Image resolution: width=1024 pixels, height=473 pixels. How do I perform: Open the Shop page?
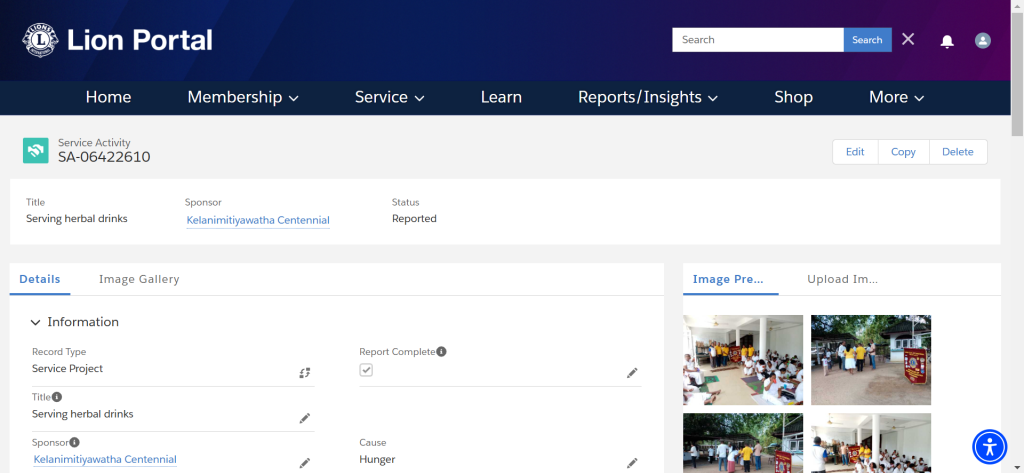click(793, 97)
